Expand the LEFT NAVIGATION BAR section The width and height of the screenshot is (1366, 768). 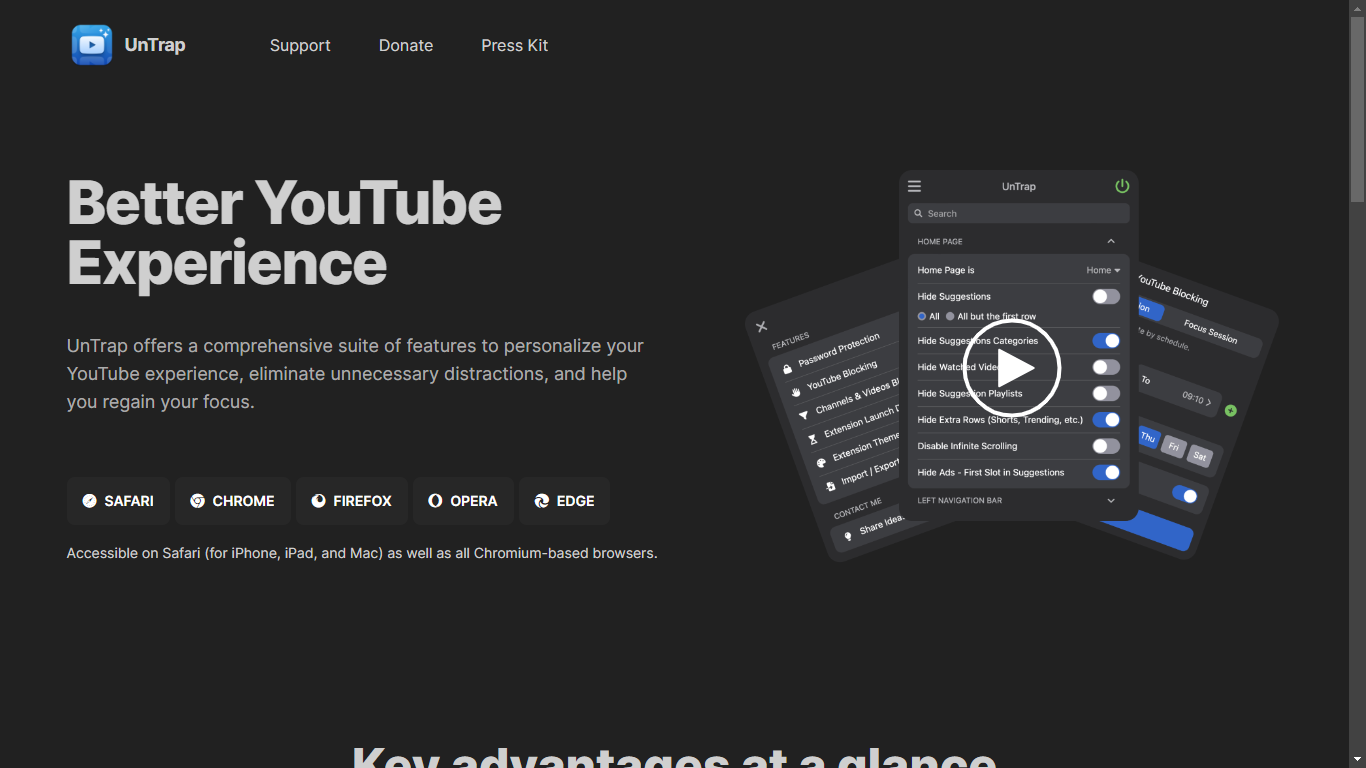(1111, 500)
